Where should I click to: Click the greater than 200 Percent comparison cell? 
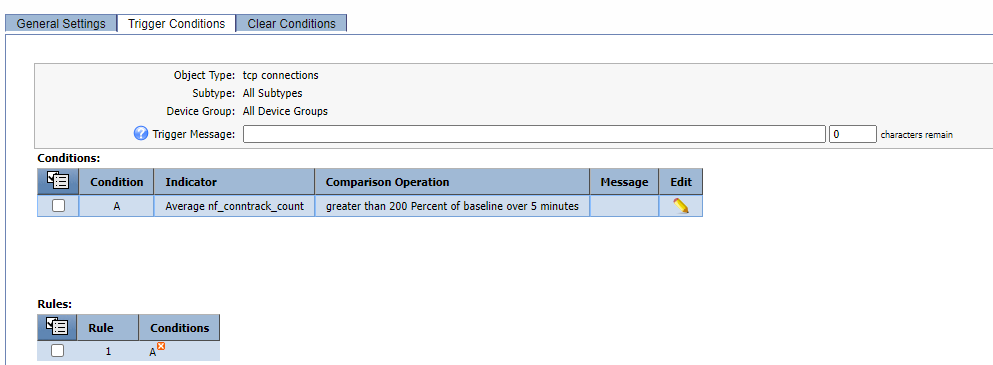coord(452,206)
